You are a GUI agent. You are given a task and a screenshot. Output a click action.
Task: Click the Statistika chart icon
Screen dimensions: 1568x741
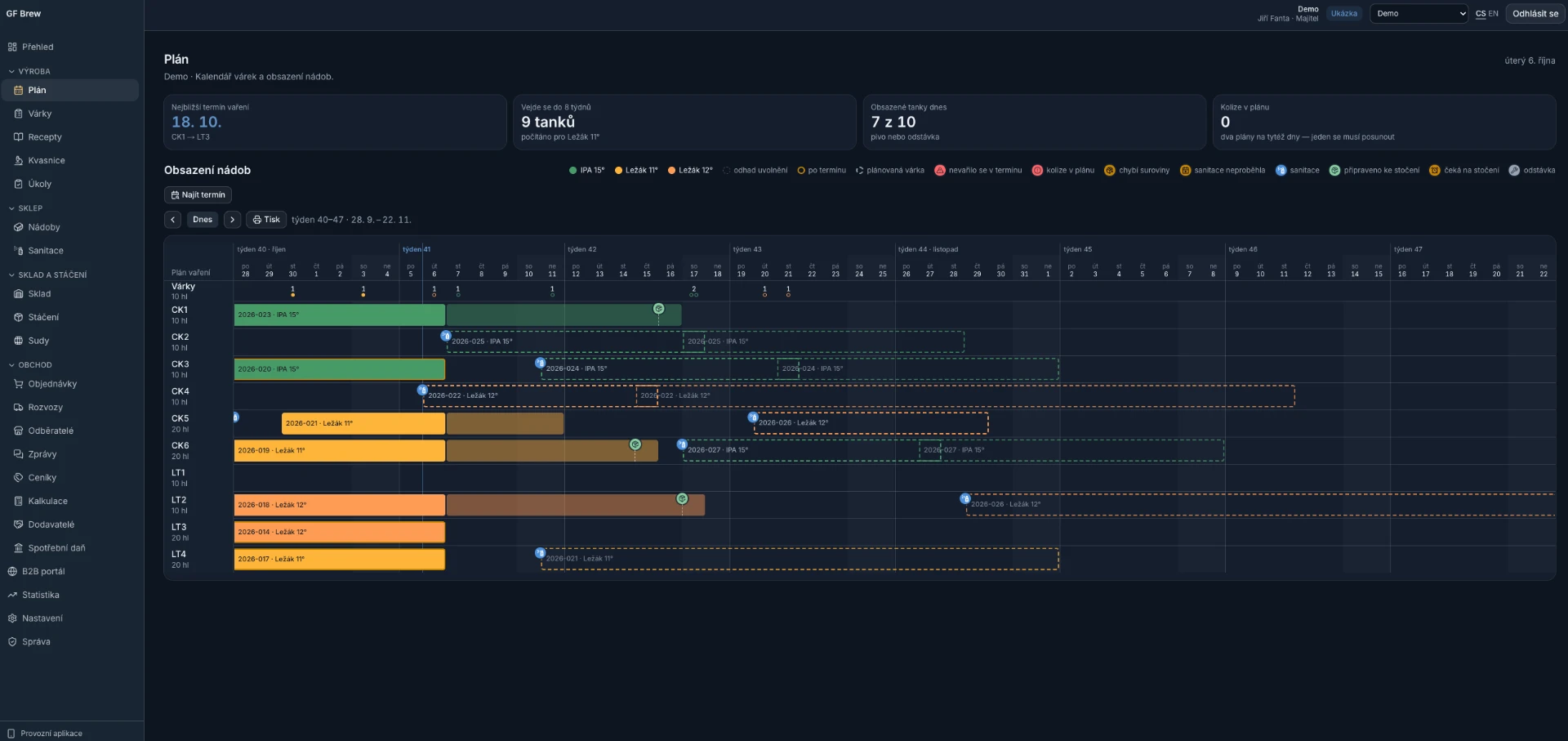coord(12,595)
